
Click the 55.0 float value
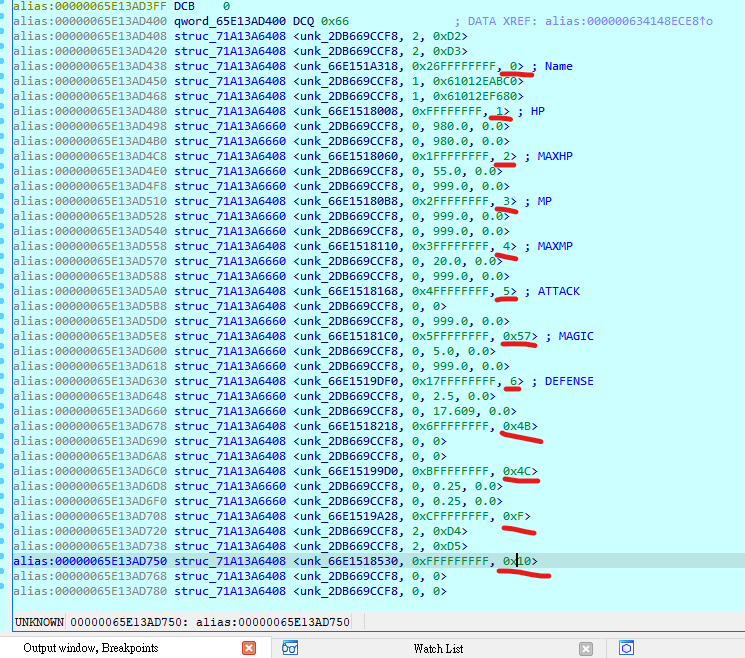click(x=447, y=171)
